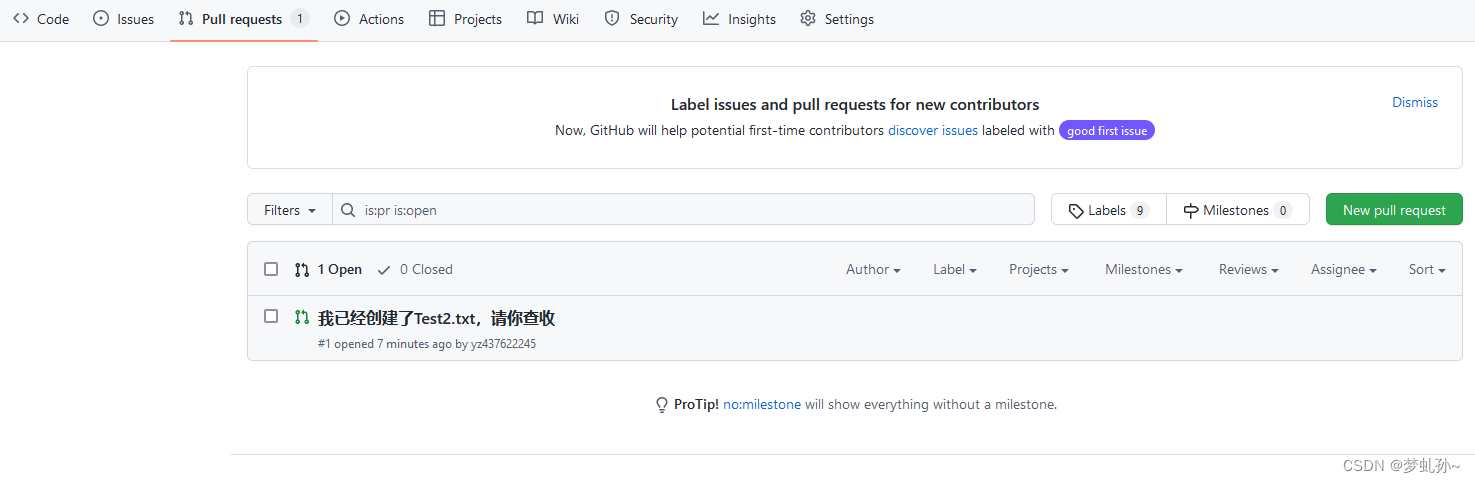Go to the Issues tab
The width and height of the screenshot is (1475, 483).
click(123, 19)
